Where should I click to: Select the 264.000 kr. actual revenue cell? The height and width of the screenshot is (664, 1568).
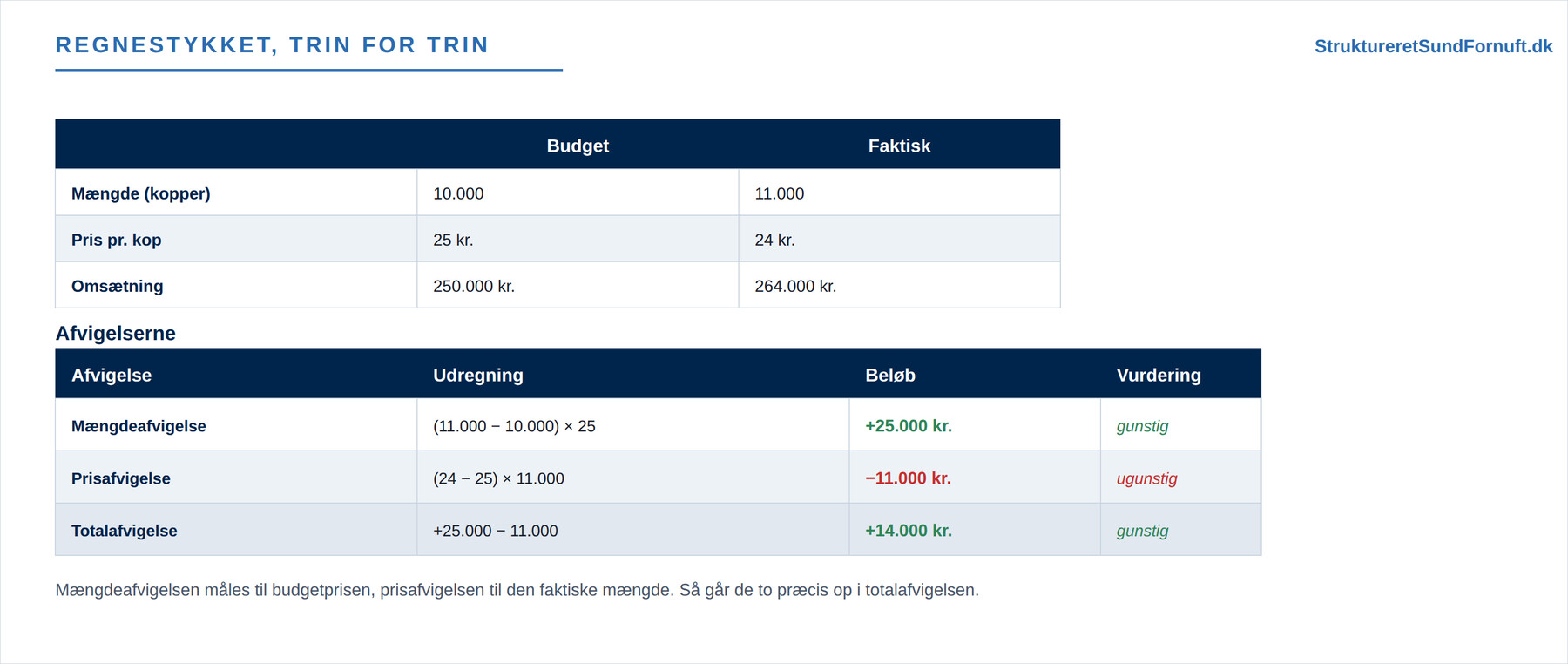[899, 285]
